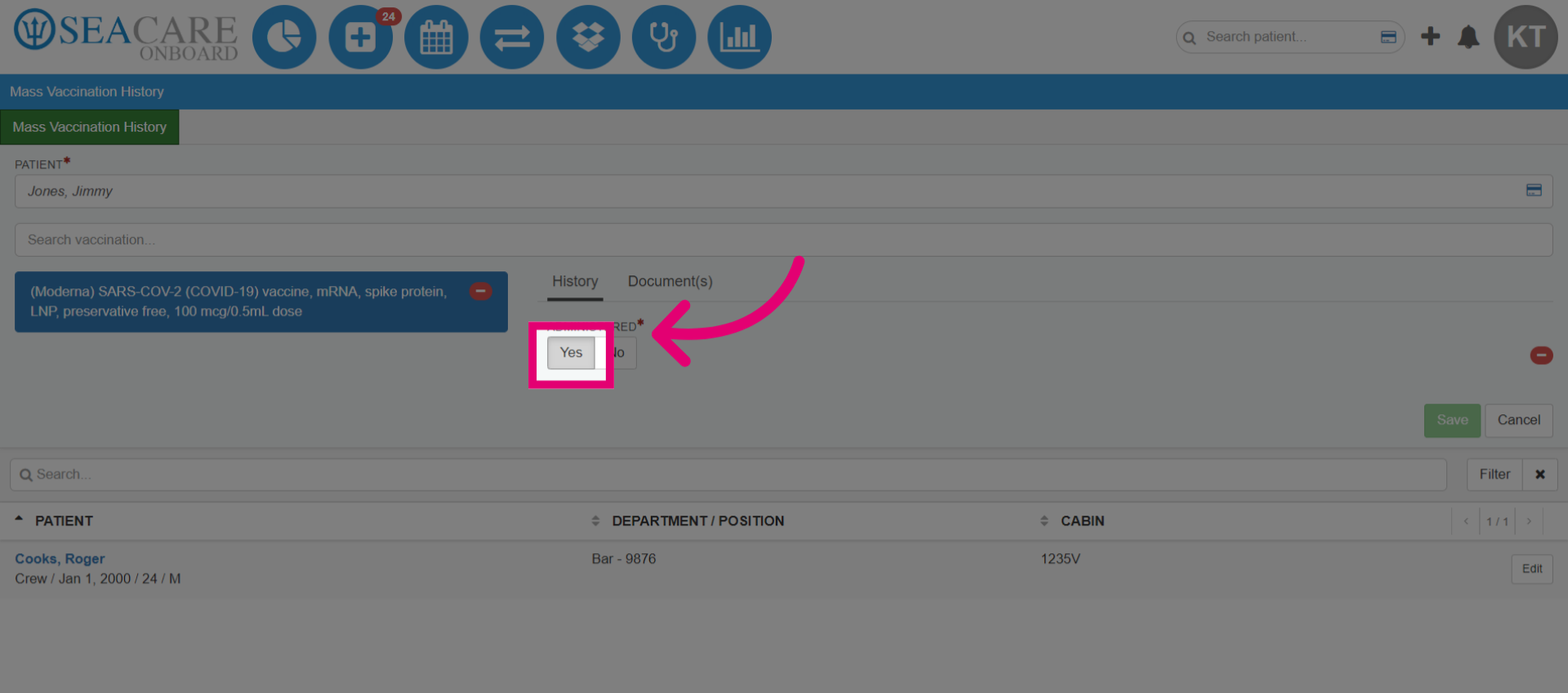Click red minus icon at right of history row
Viewport: 1568px width, 693px height.
1541,355
